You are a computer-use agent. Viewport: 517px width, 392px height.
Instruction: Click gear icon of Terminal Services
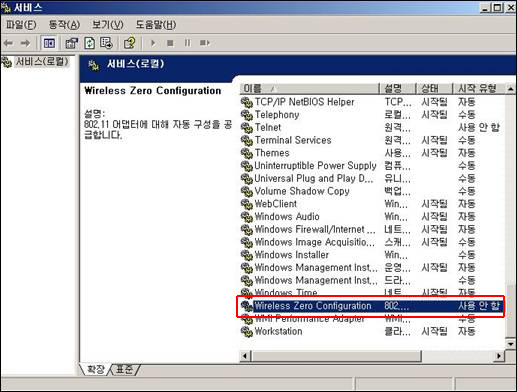point(247,140)
